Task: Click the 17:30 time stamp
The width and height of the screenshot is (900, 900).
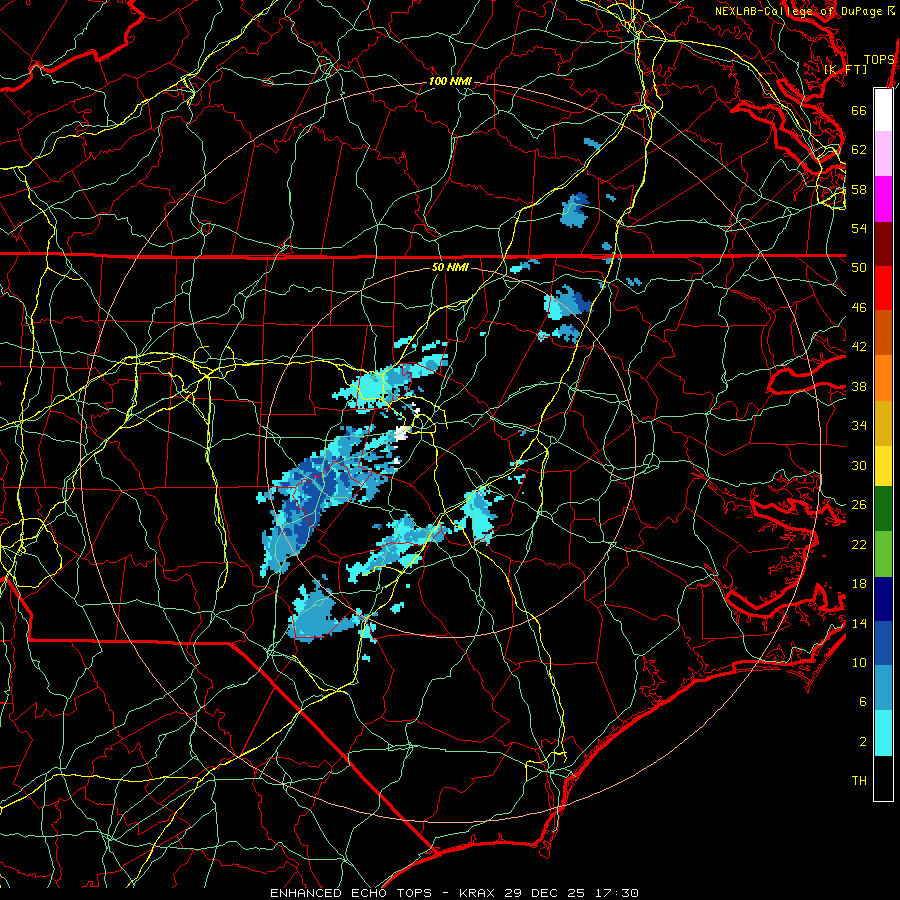Action: click(x=616, y=893)
